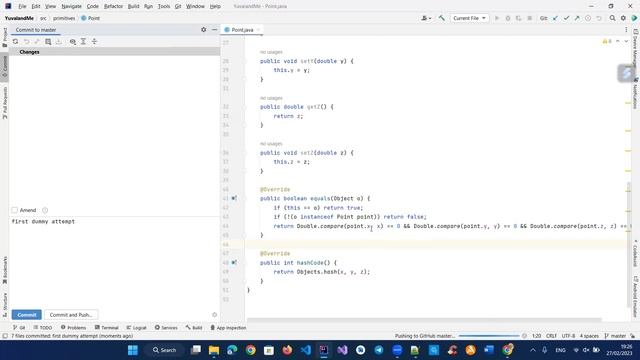Click the hashCode override gutter icon
Viewport: 640px width, 360px height.
coord(234,262)
